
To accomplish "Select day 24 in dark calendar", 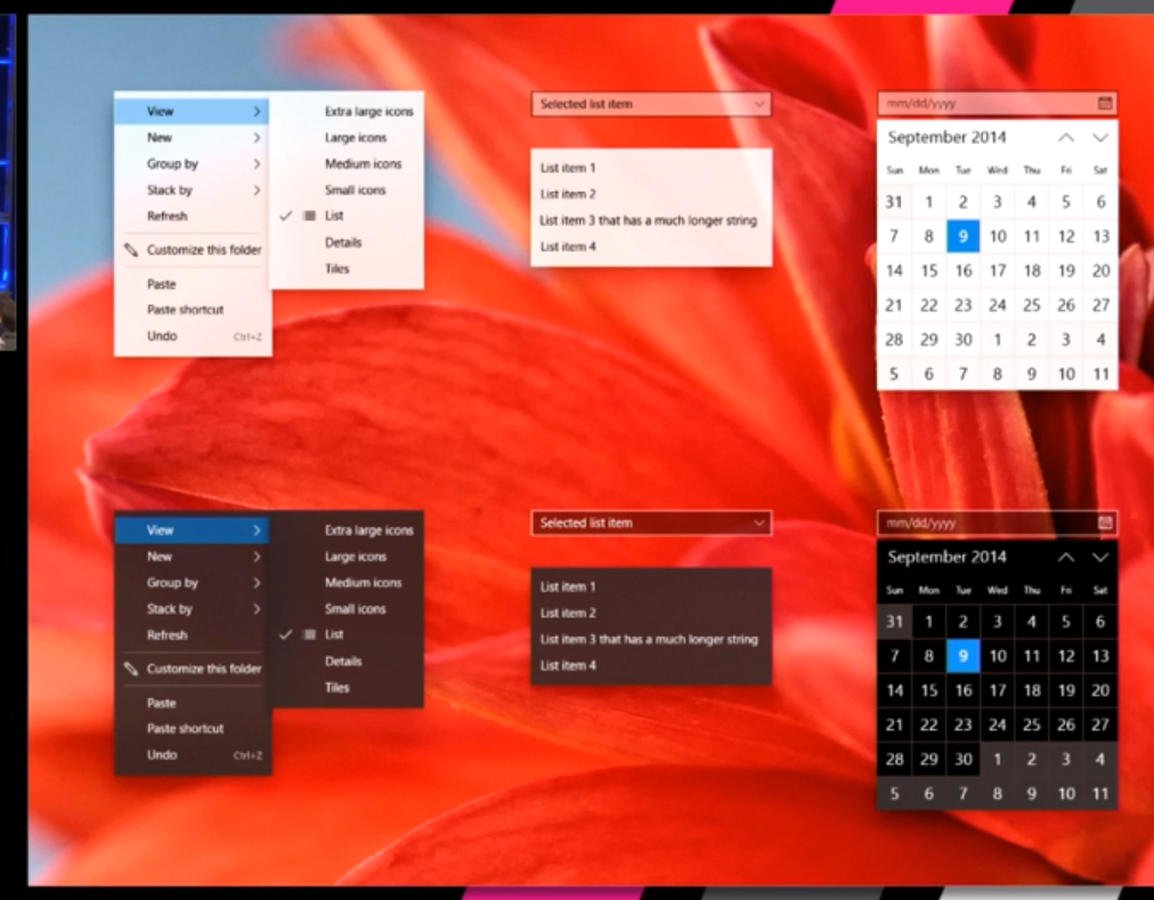I will [x=997, y=725].
